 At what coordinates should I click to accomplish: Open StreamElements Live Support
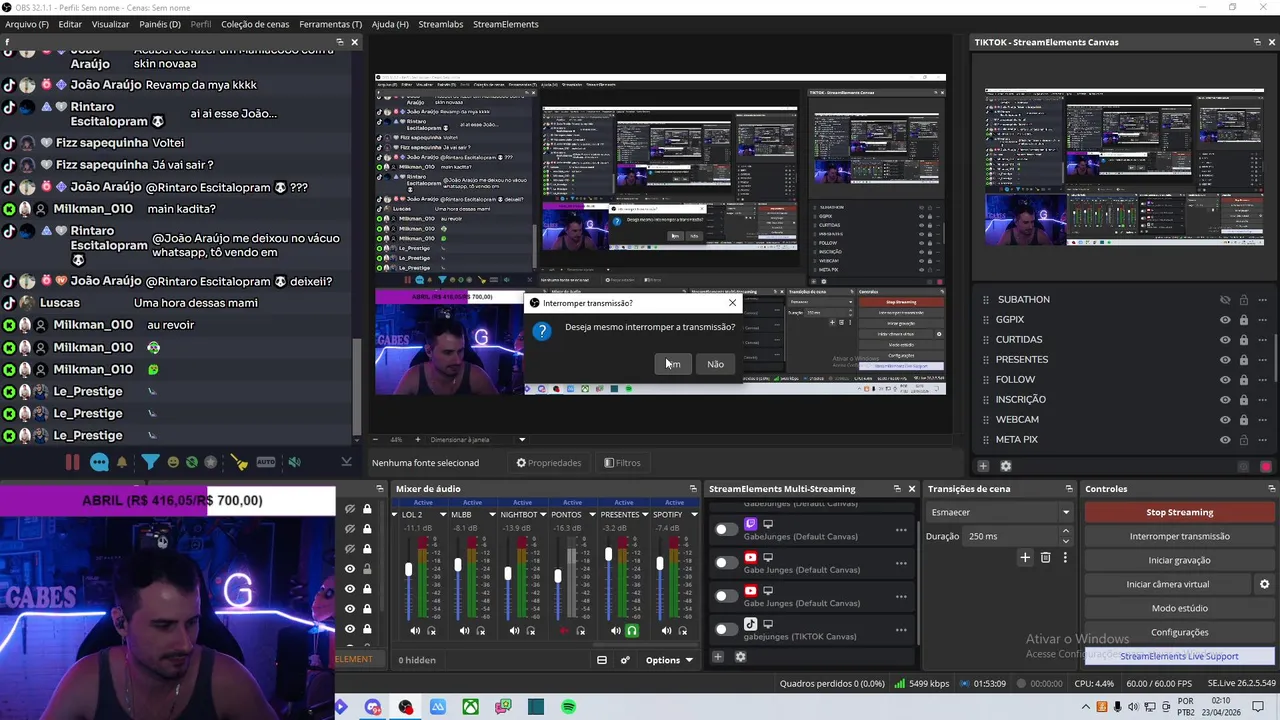click(1179, 656)
